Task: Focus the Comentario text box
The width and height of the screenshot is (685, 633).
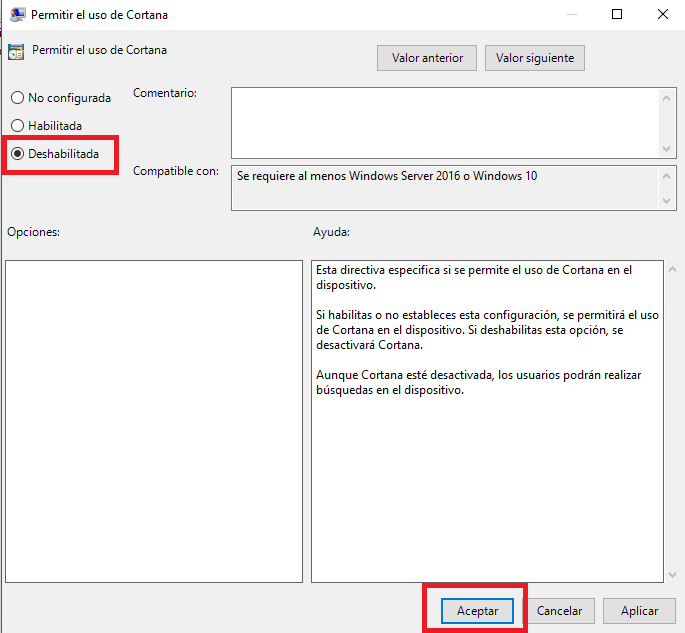Action: [445, 123]
